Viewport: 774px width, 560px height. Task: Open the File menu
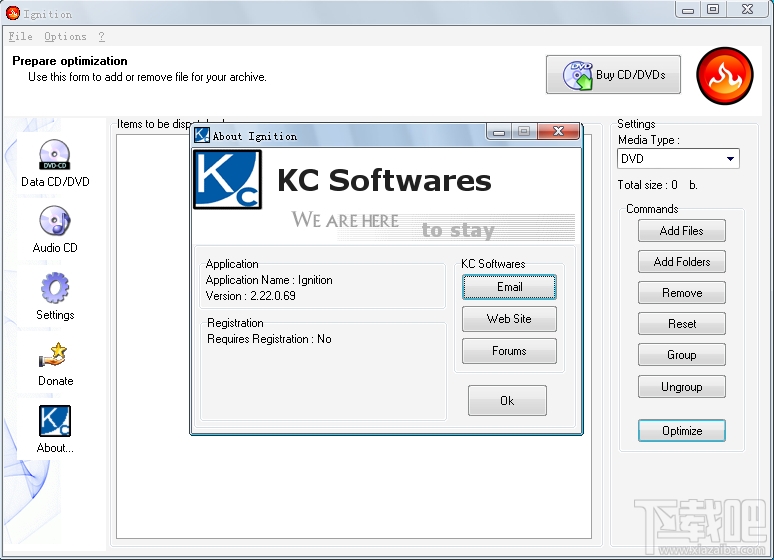[21, 37]
